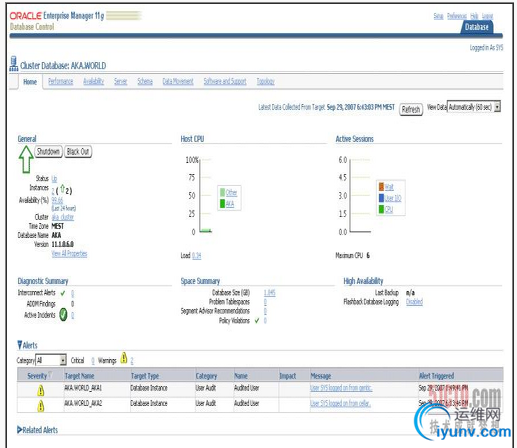Click the green CPU legend swatch in Active Sessions
This screenshot has width=517, height=448.
click(x=381, y=209)
